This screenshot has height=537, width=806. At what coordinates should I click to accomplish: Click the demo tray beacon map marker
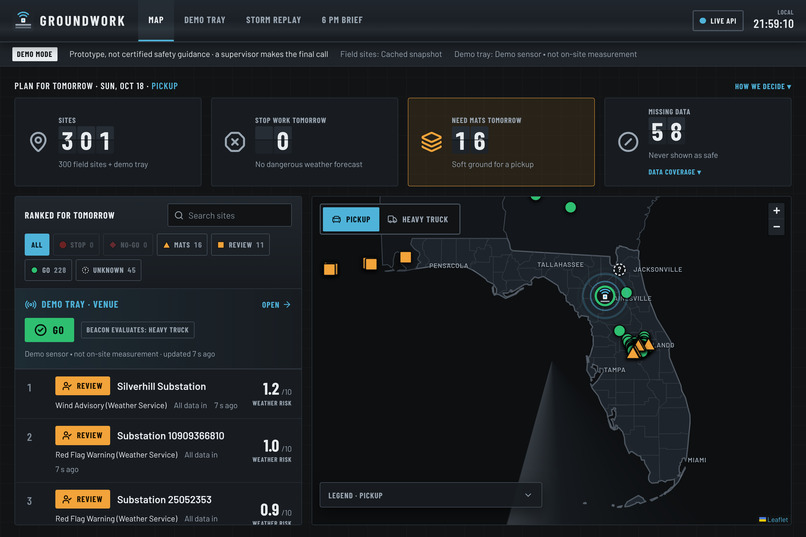click(x=604, y=295)
